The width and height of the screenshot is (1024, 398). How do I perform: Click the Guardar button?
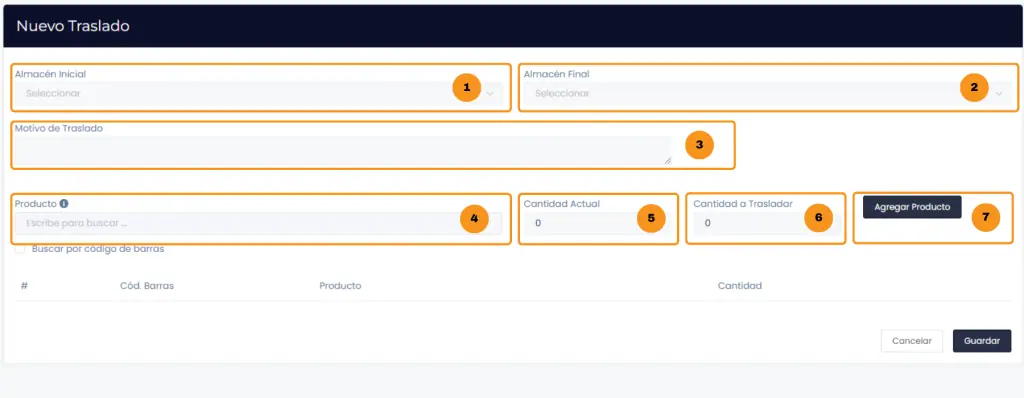point(982,341)
